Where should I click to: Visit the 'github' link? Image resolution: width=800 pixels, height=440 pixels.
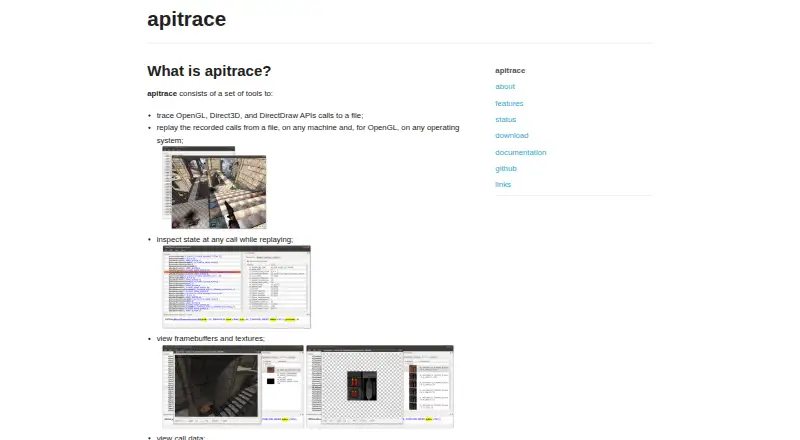[506, 168]
